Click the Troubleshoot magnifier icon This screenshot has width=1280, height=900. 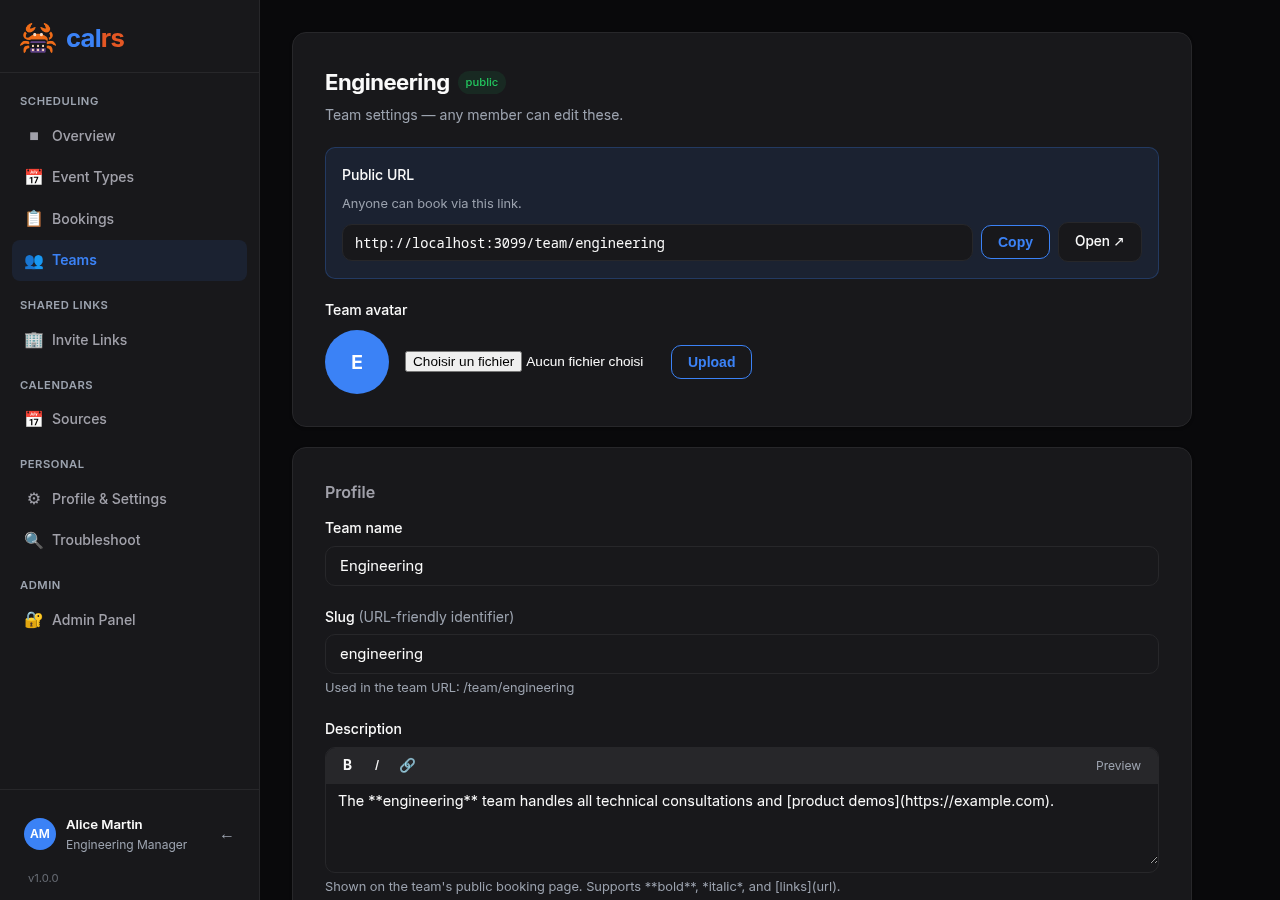pos(34,540)
